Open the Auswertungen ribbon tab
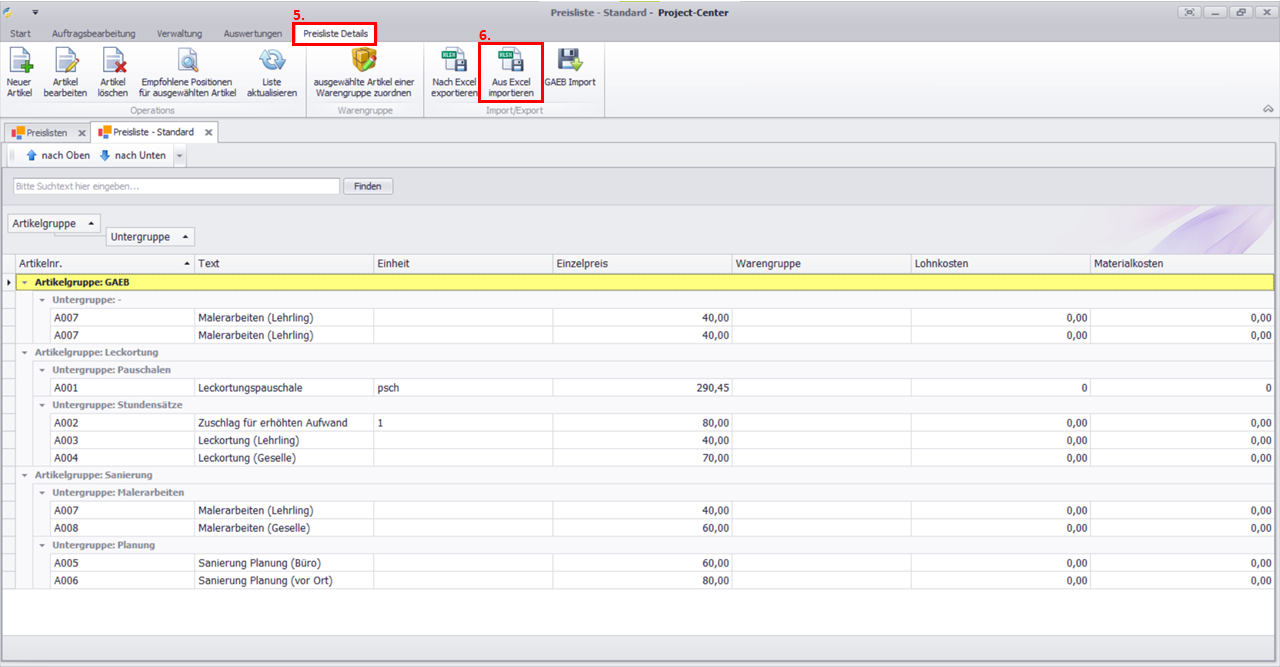Image resolution: width=1280 pixels, height=667 pixels. (x=253, y=34)
